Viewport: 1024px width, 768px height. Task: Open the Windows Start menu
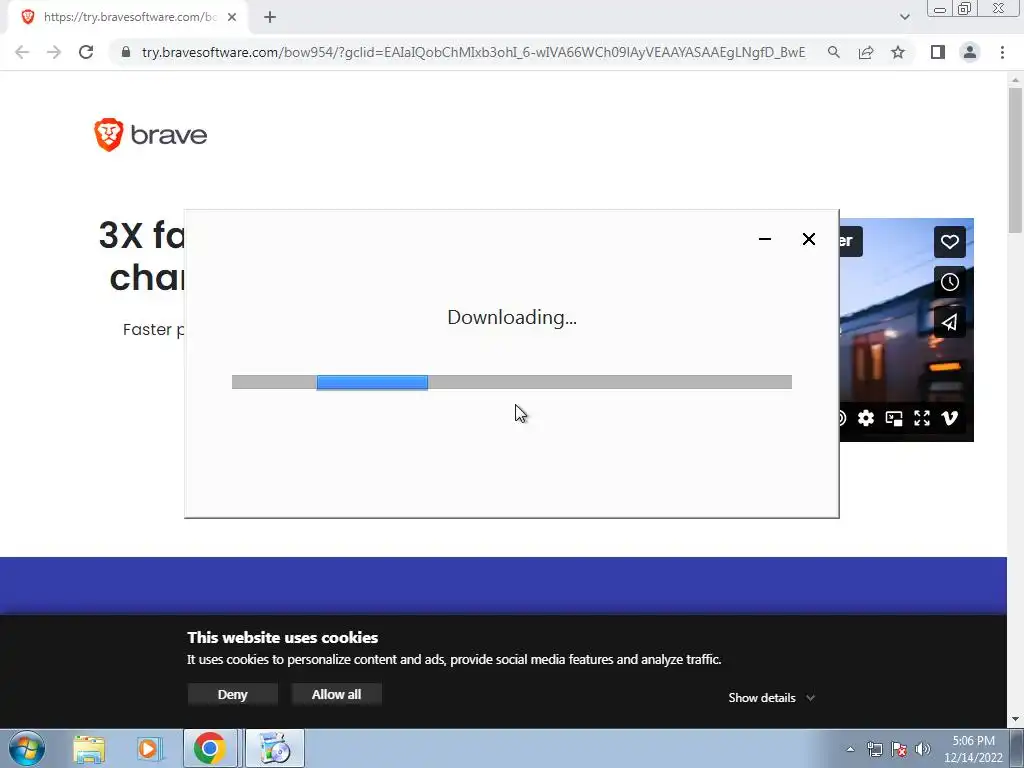click(27, 748)
